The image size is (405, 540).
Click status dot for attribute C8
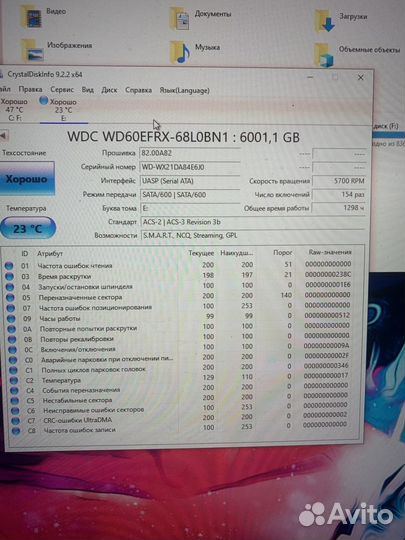point(16,430)
